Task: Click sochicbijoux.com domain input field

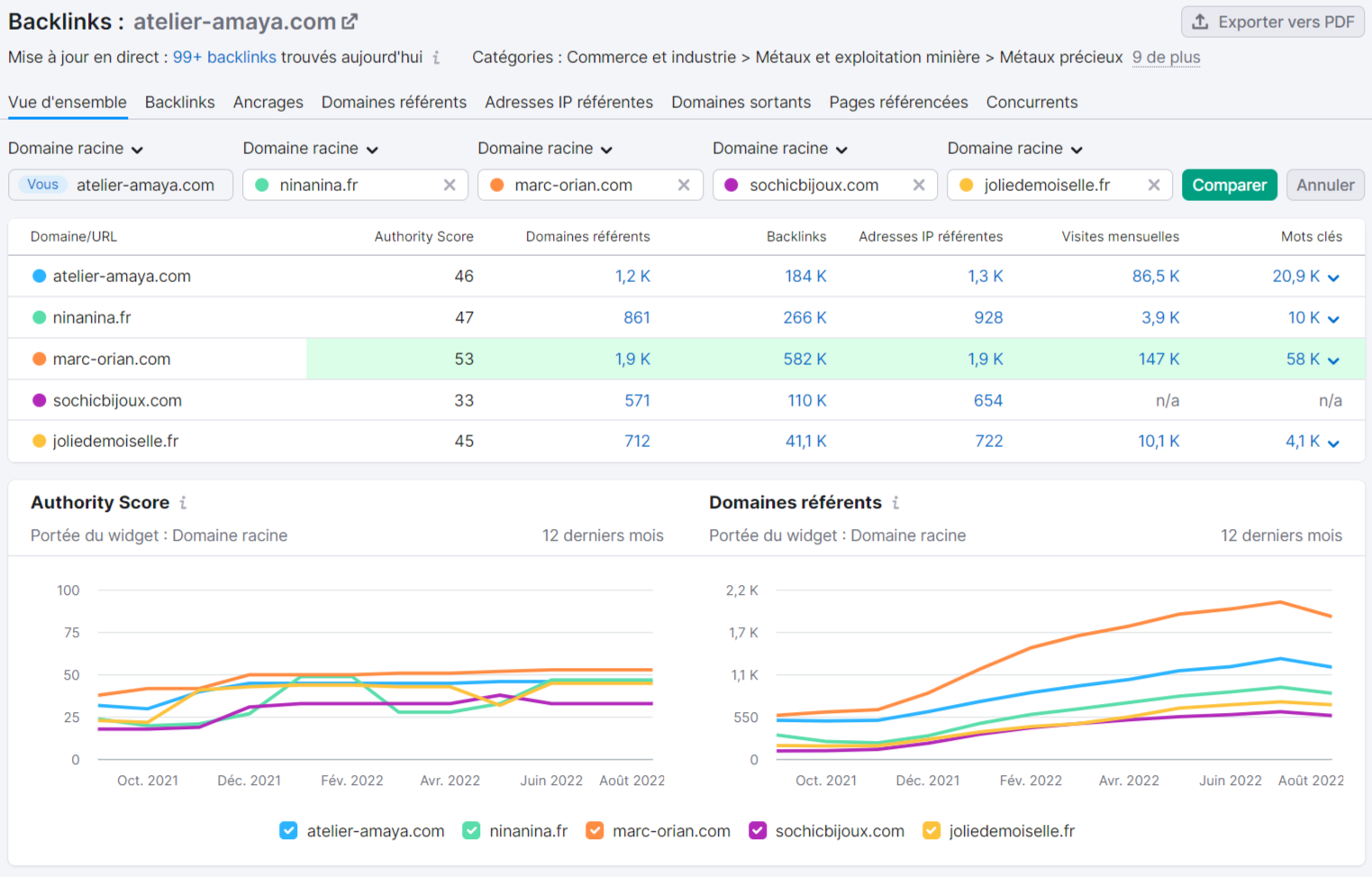Action: [x=825, y=185]
